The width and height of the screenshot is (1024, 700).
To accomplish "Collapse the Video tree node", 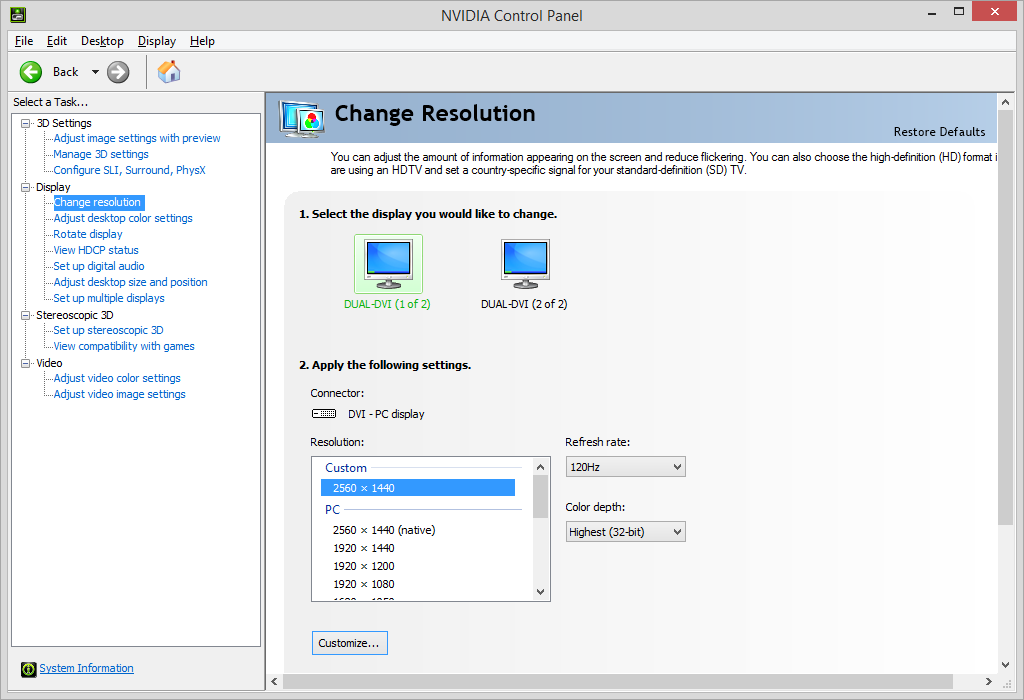I will [x=26, y=363].
